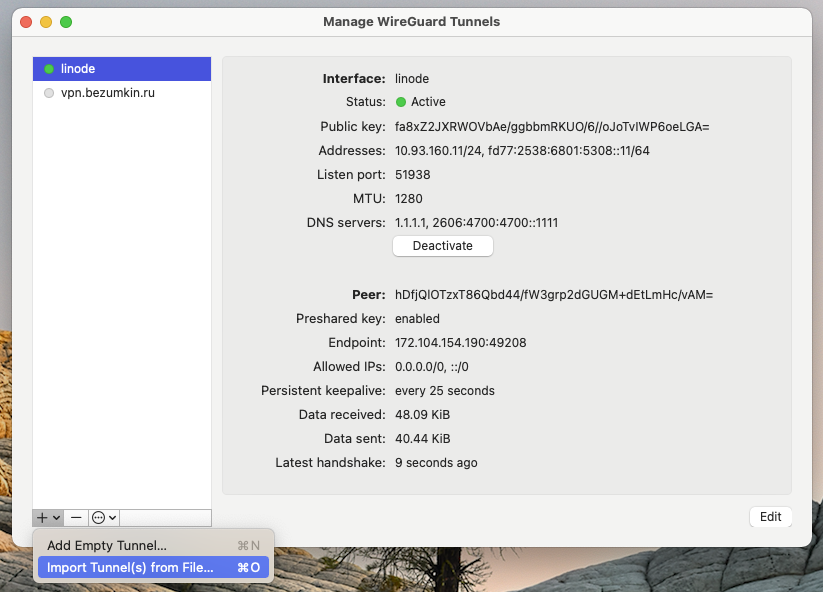Screen dimensions: 823x592
Task: Click DNS servers value 1.1.1.1
Action: [x=411, y=223]
